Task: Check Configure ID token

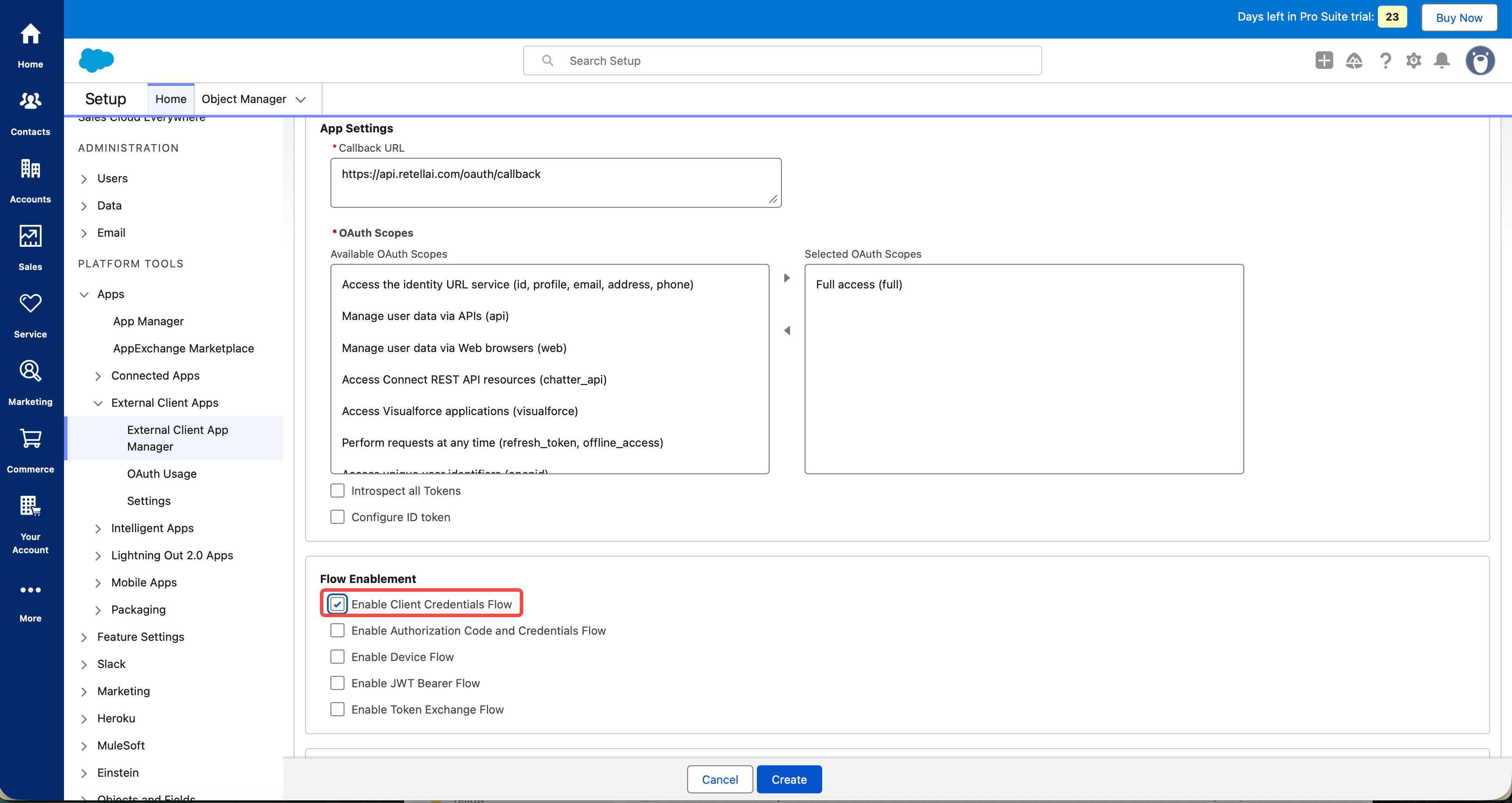Action: [x=337, y=516]
